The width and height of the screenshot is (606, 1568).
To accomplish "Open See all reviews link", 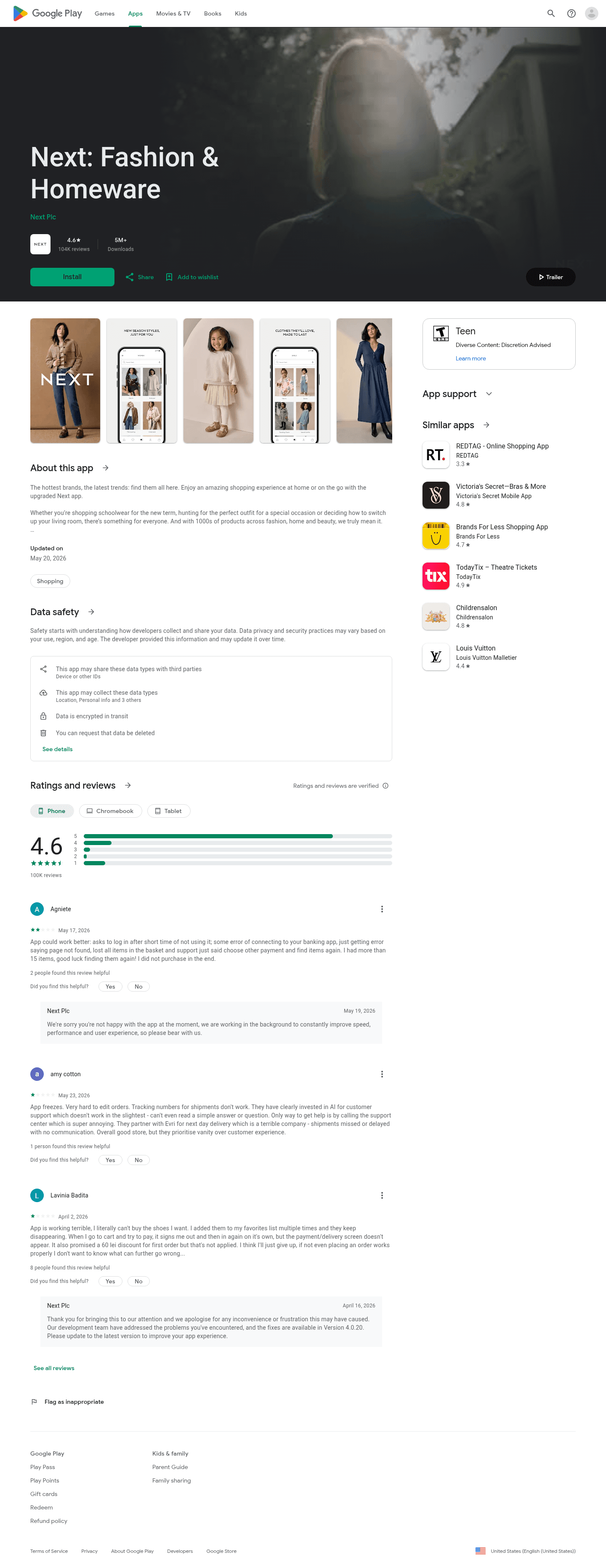I will pos(54,1368).
